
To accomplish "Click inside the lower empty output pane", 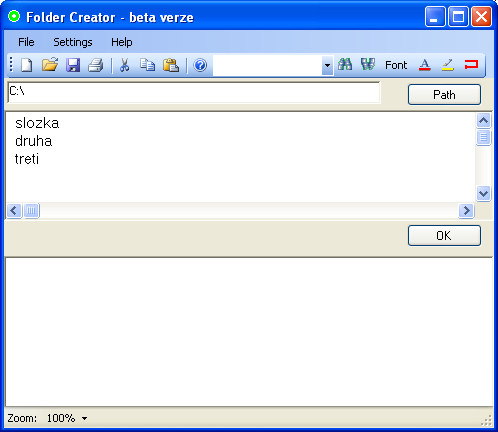I will 249,332.
